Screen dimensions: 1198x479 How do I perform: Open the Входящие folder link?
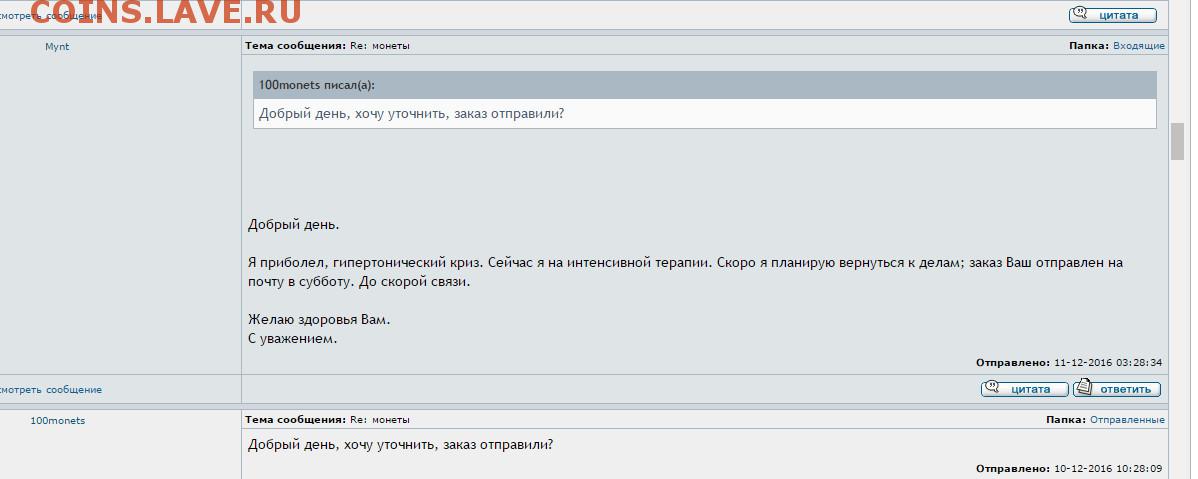(1138, 46)
